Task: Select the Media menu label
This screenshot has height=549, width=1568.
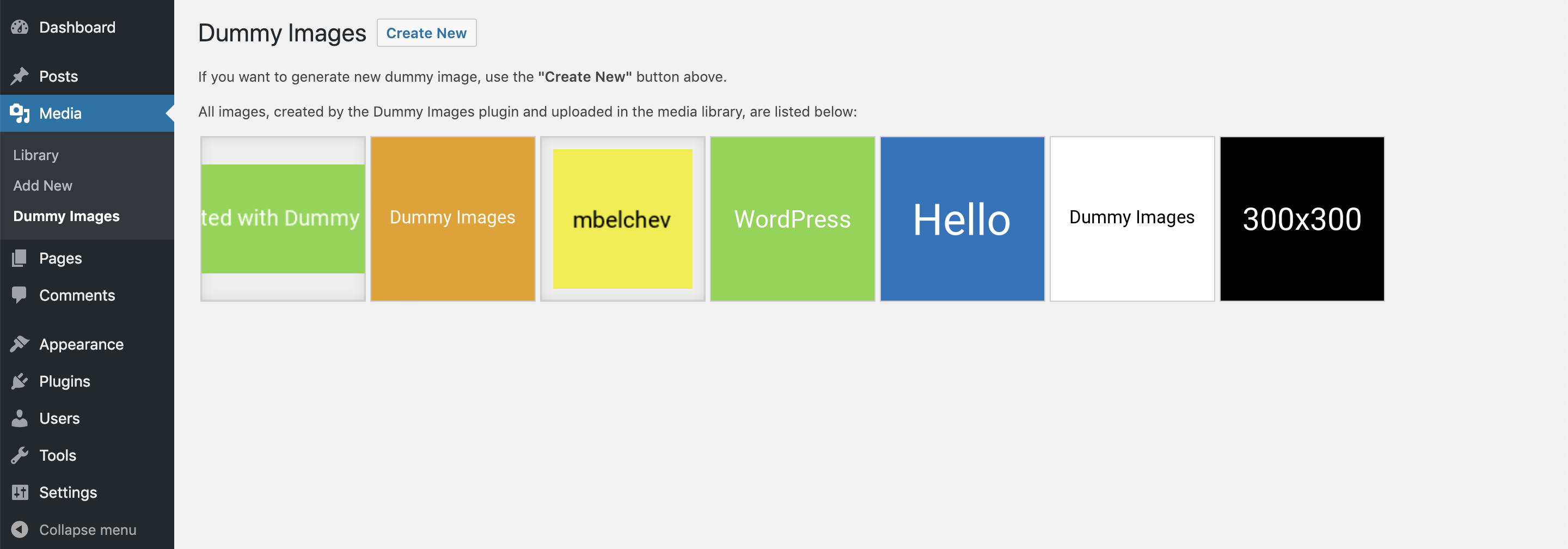Action: (60, 113)
